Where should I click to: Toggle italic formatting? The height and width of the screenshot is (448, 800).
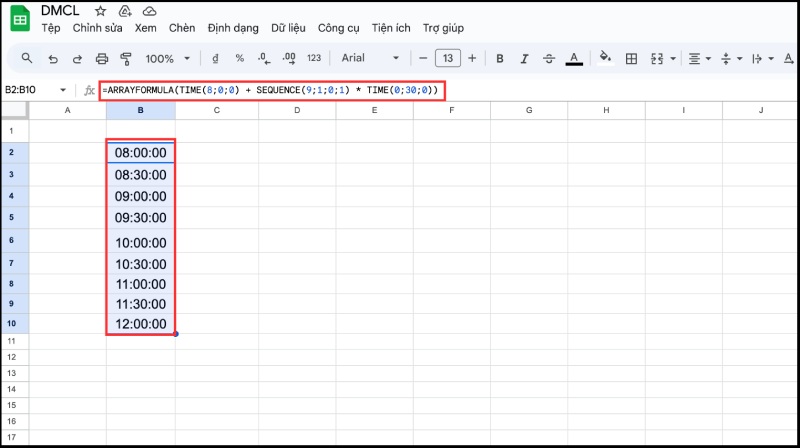(524, 59)
